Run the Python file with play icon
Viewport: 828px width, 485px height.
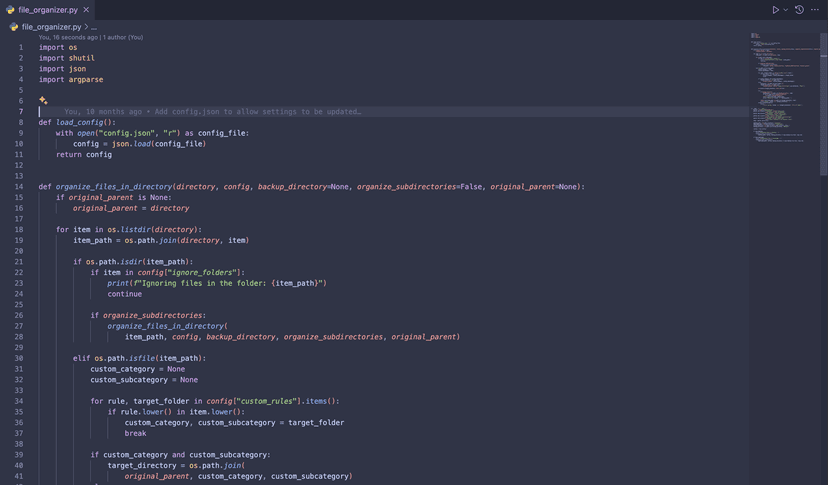[x=775, y=10]
